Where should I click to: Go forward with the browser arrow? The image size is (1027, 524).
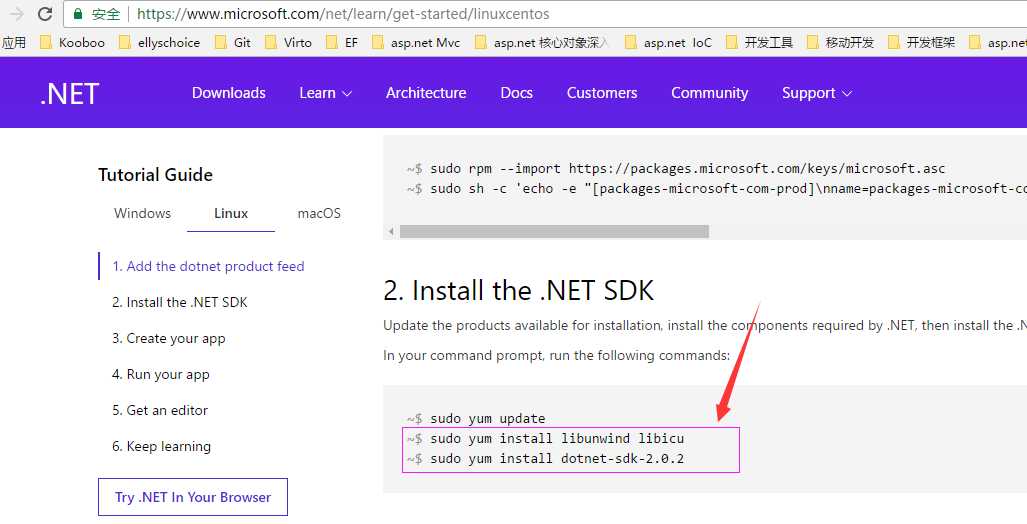pos(16,14)
